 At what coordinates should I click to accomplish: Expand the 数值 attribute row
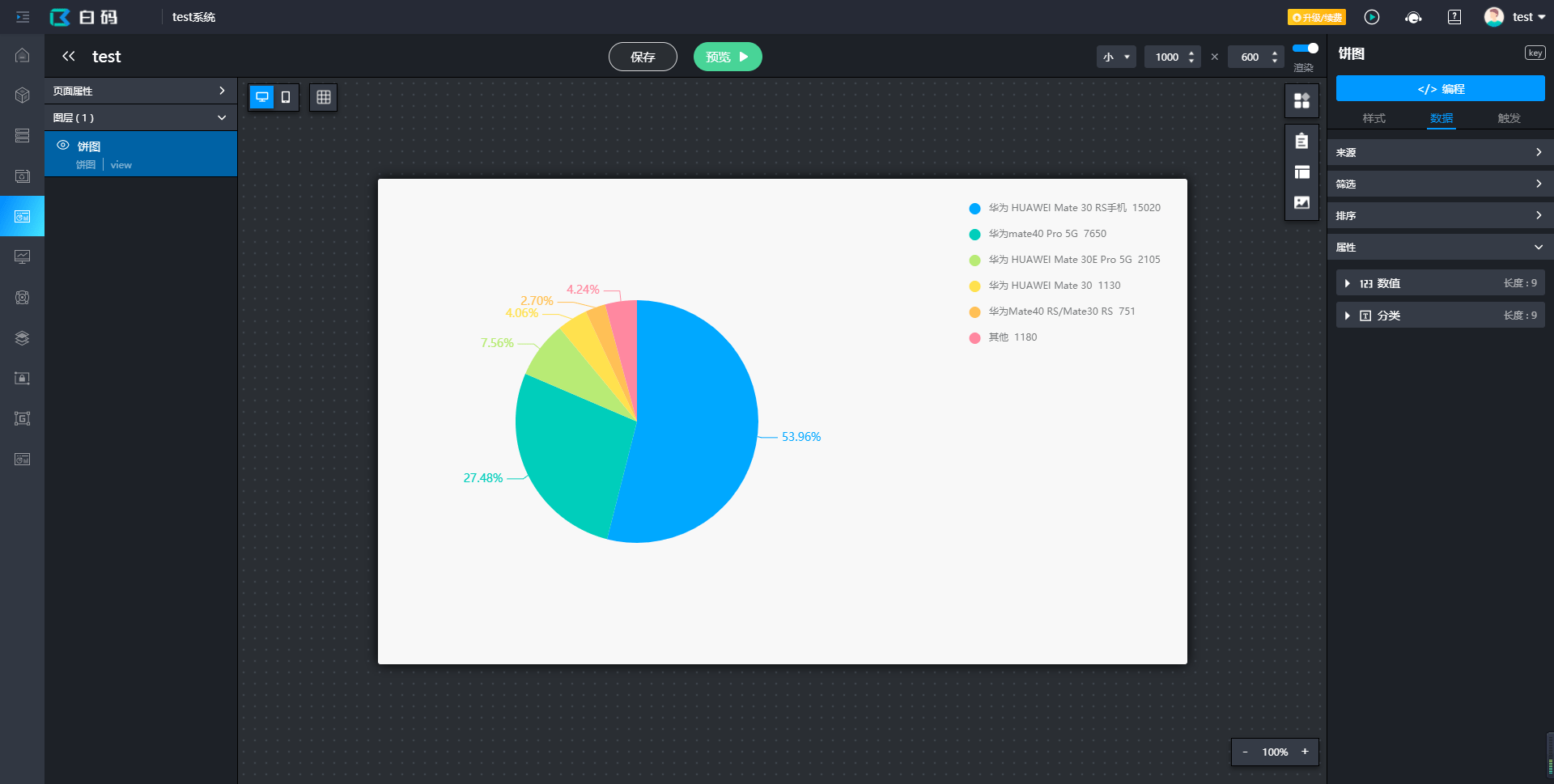tap(1440, 283)
